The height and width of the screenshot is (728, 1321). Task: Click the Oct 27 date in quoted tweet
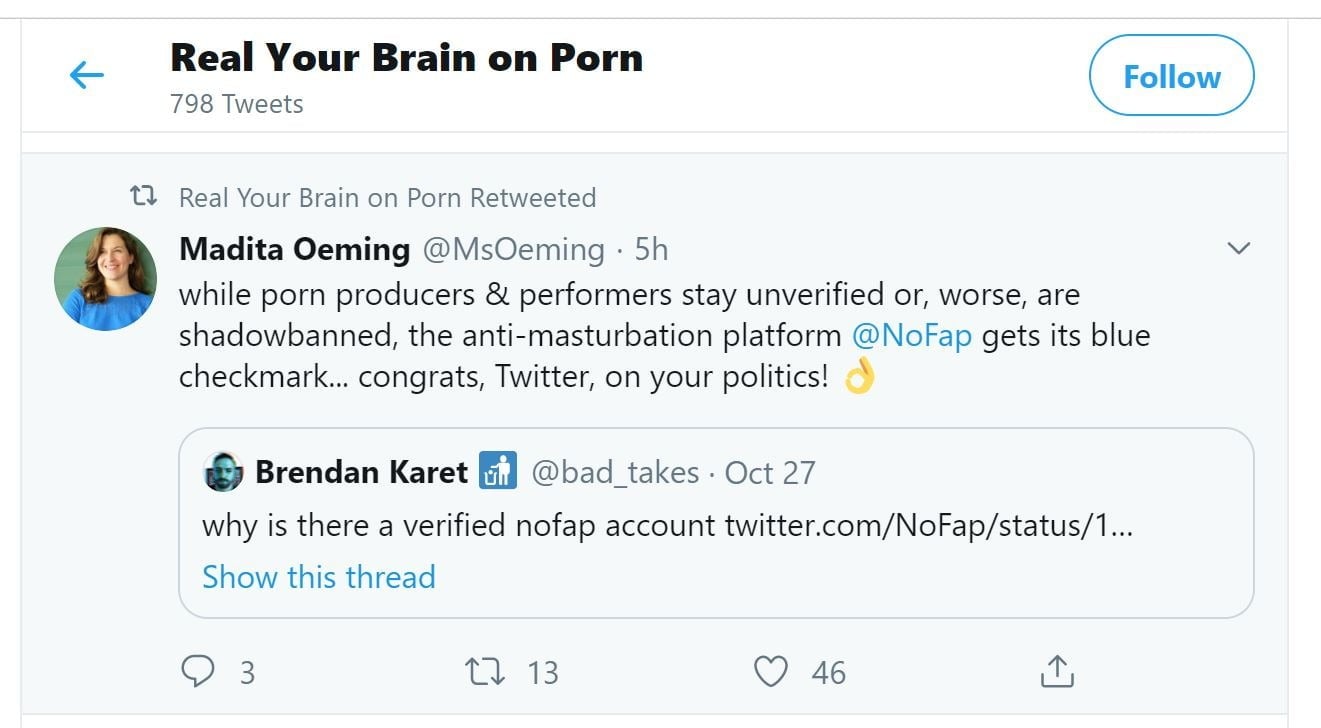[x=770, y=472]
